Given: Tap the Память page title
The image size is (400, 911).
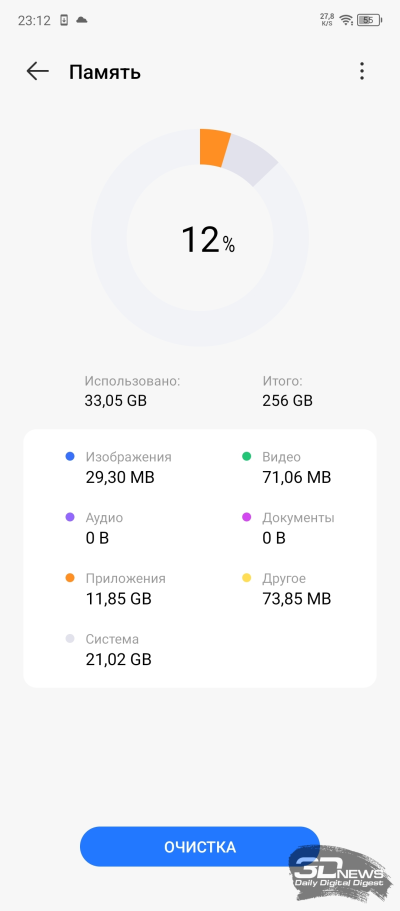Looking at the screenshot, I should coord(105,72).
